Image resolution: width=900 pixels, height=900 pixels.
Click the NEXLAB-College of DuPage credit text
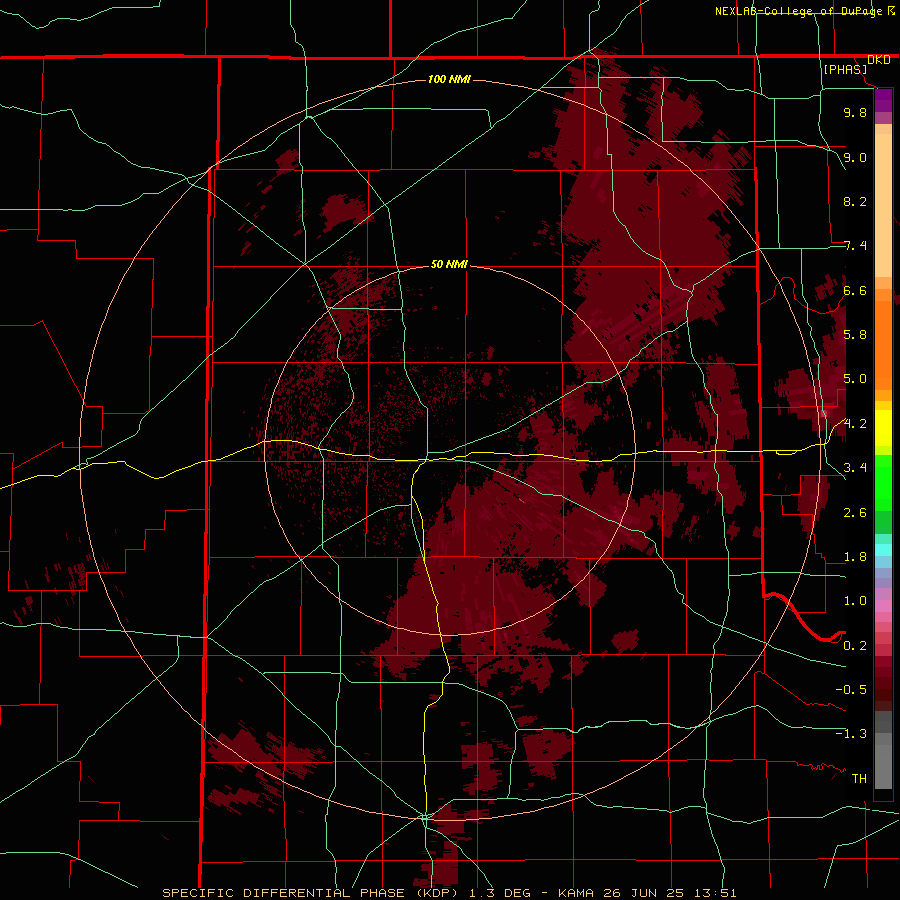[800, 11]
